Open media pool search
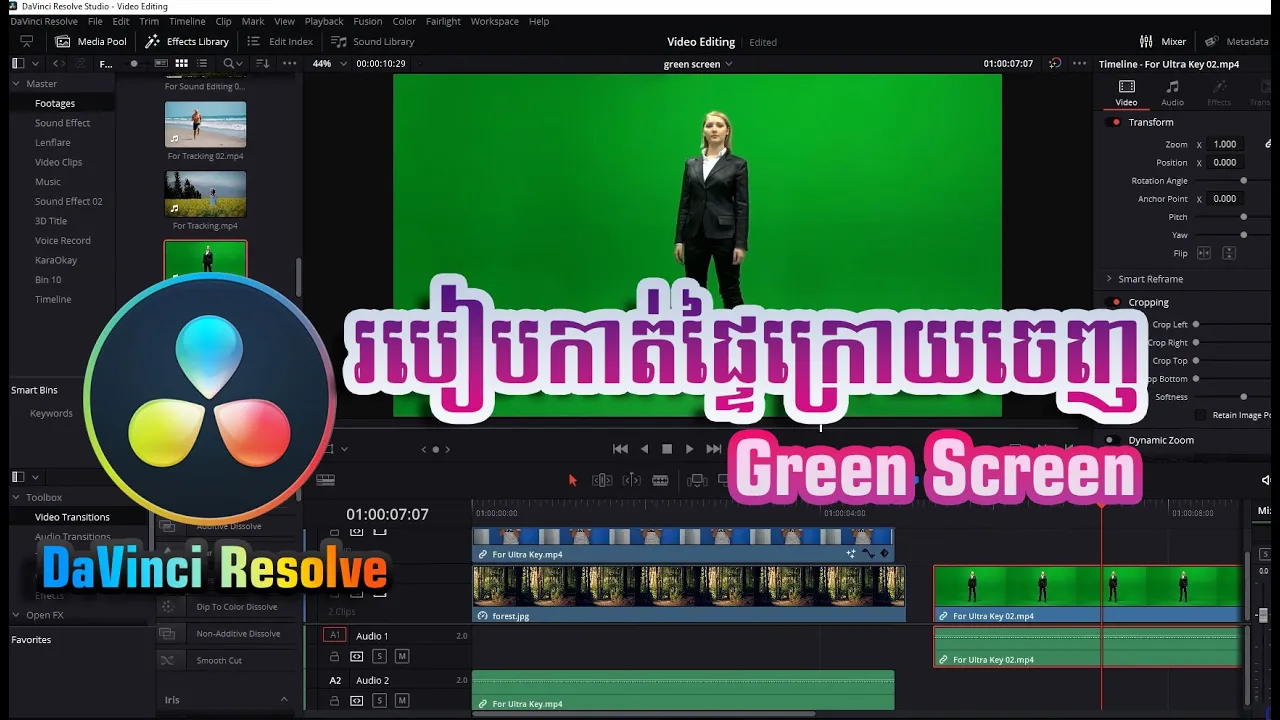Viewport: 1280px width, 720px height. (x=230, y=63)
